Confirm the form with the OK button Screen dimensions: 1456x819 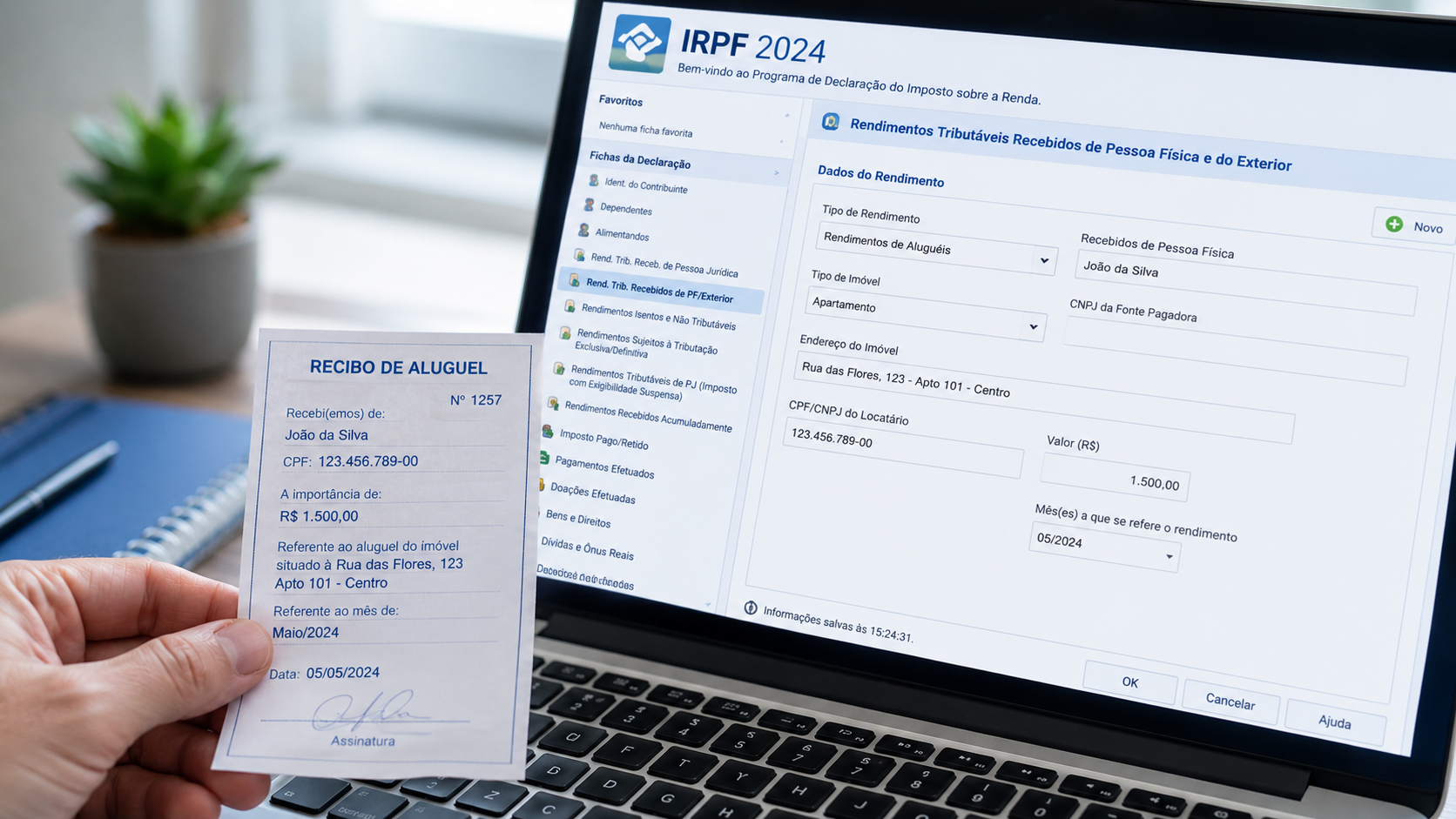(1129, 682)
